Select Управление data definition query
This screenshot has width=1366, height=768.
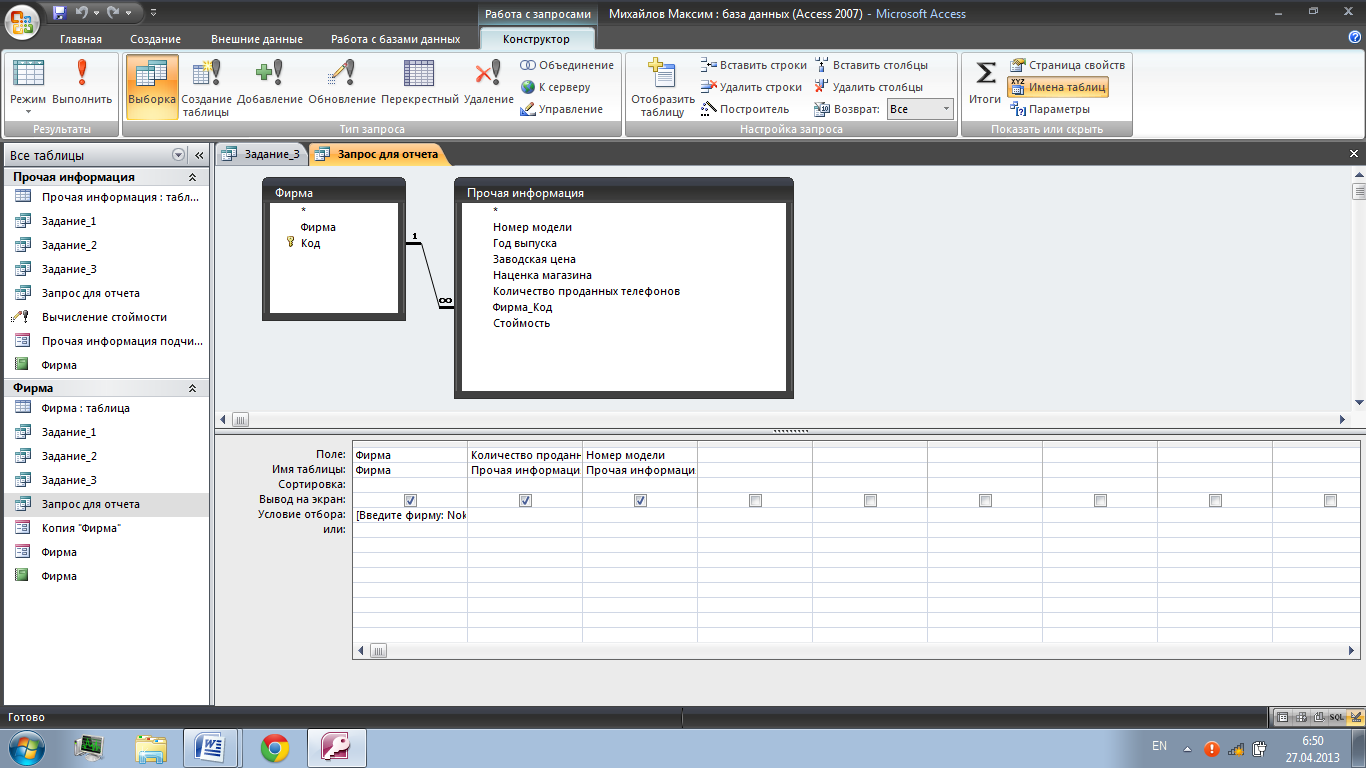[x=562, y=109]
